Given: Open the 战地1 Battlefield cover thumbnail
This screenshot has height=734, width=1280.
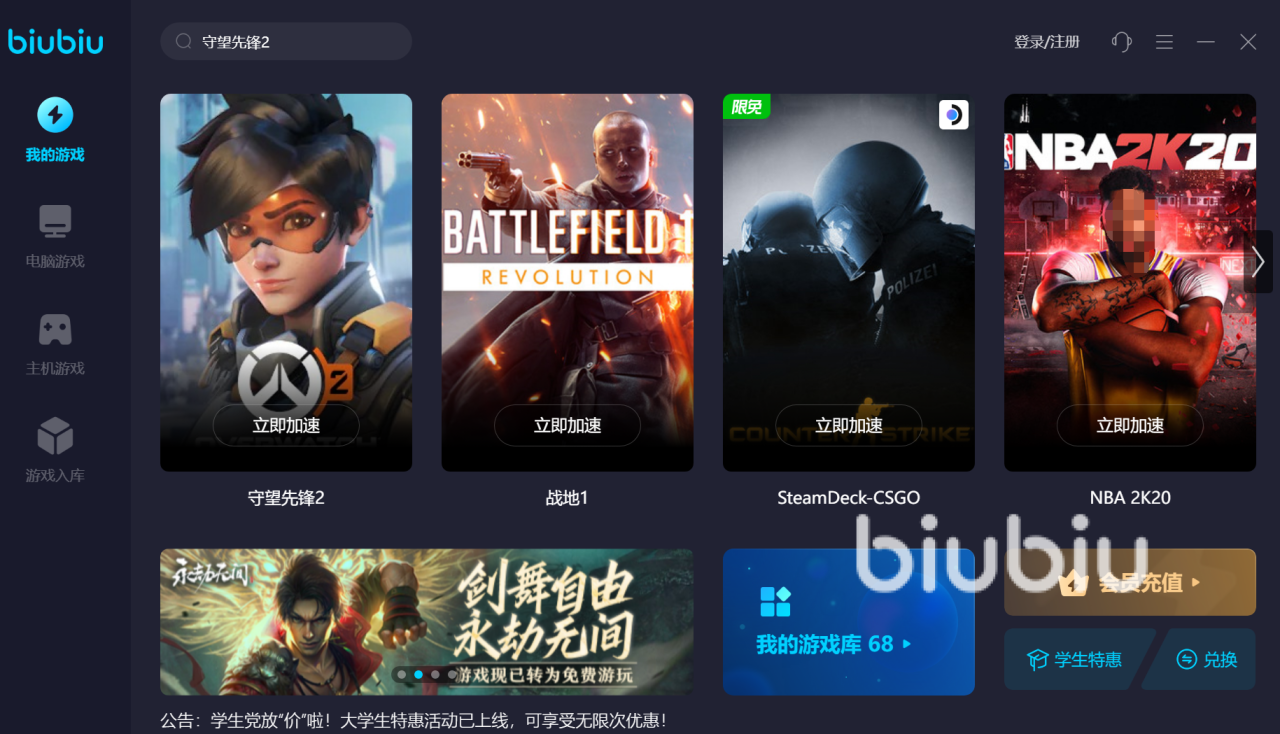Looking at the screenshot, I should [567, 283].
